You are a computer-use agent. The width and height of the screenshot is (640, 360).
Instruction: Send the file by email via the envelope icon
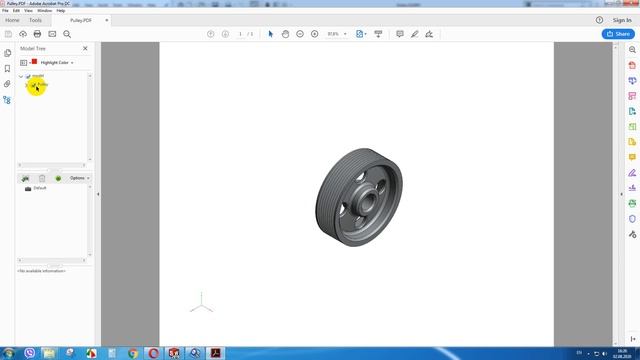(52, 34)
